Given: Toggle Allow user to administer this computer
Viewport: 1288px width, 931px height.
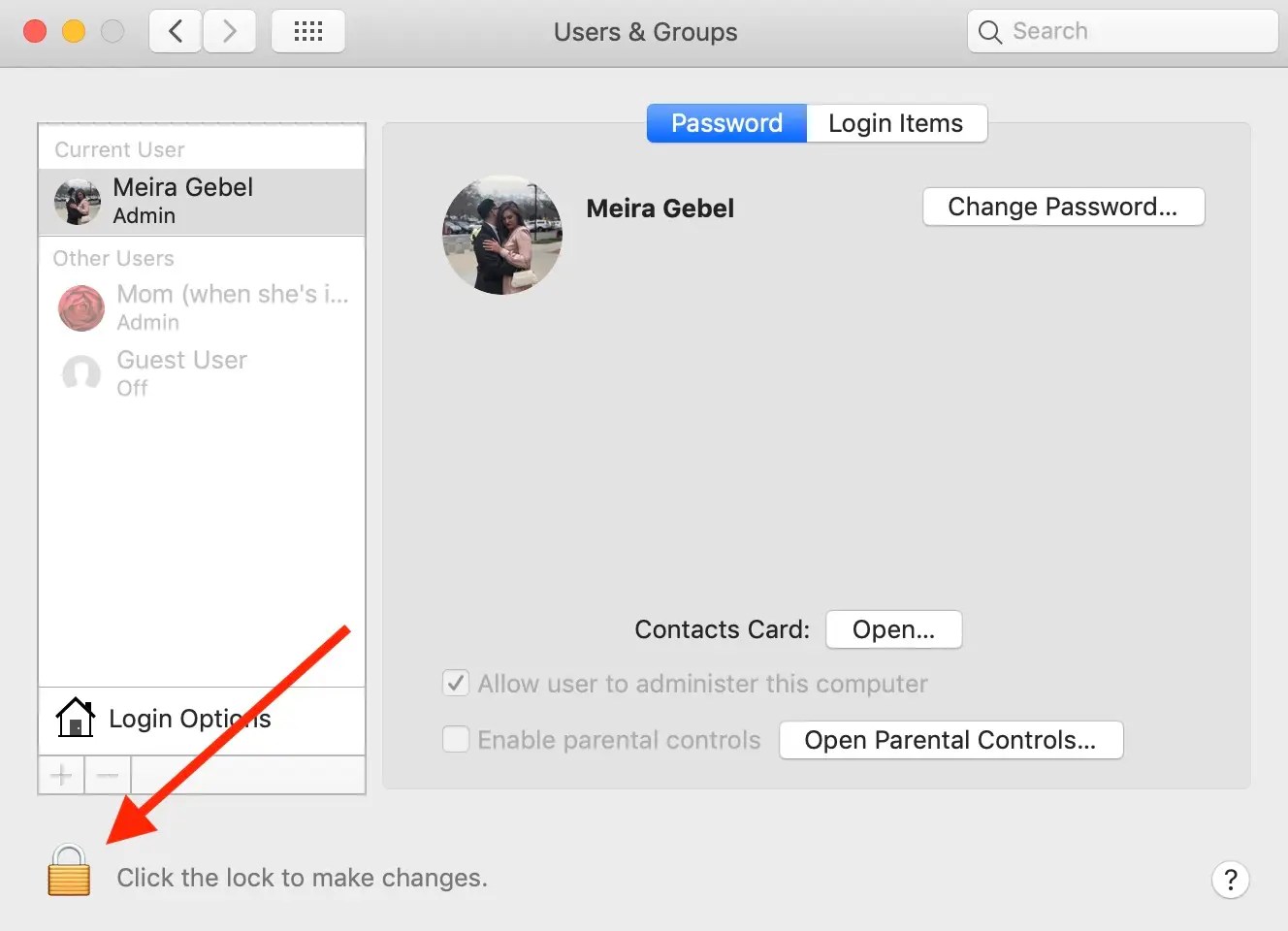Looking at the screenshot, I should (x=456, y=683).
